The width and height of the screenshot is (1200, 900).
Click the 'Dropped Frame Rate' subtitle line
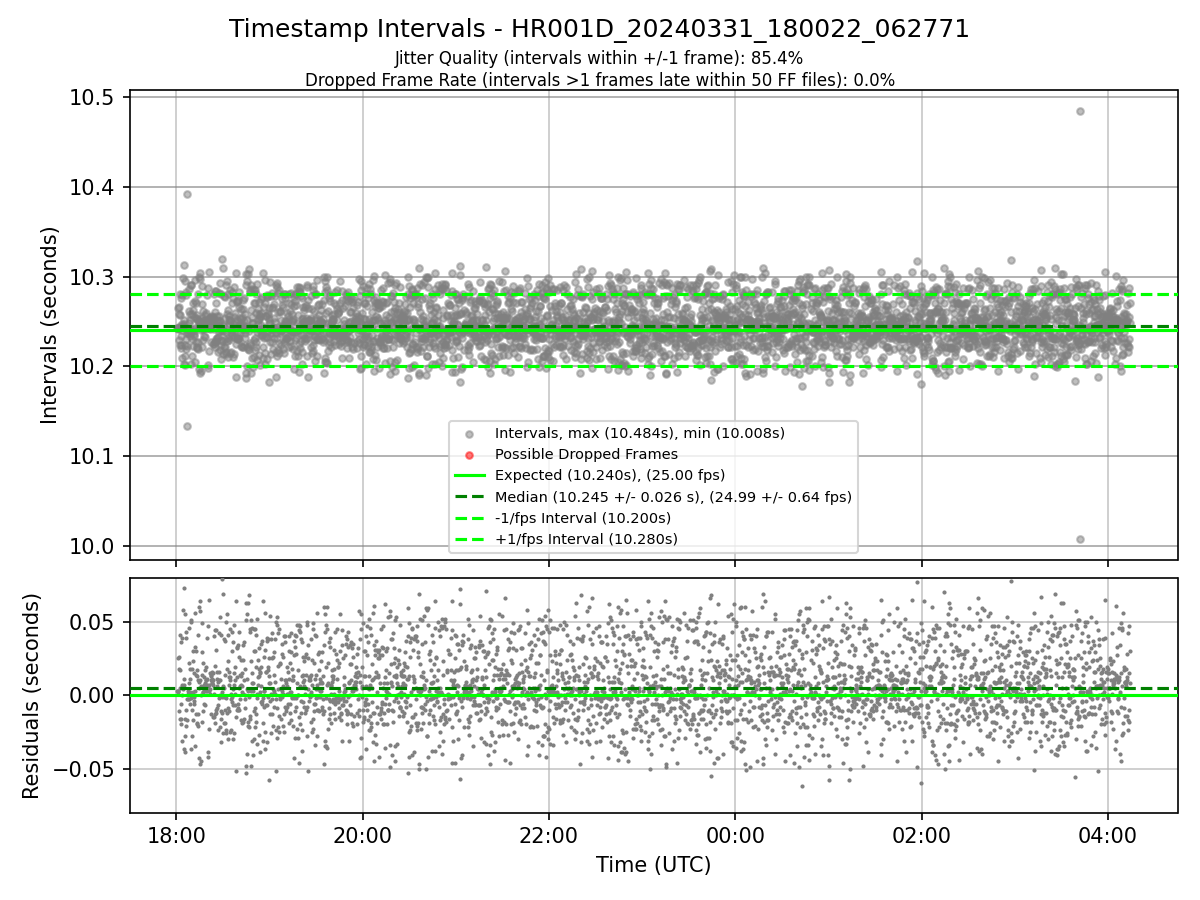coord(599,80)
